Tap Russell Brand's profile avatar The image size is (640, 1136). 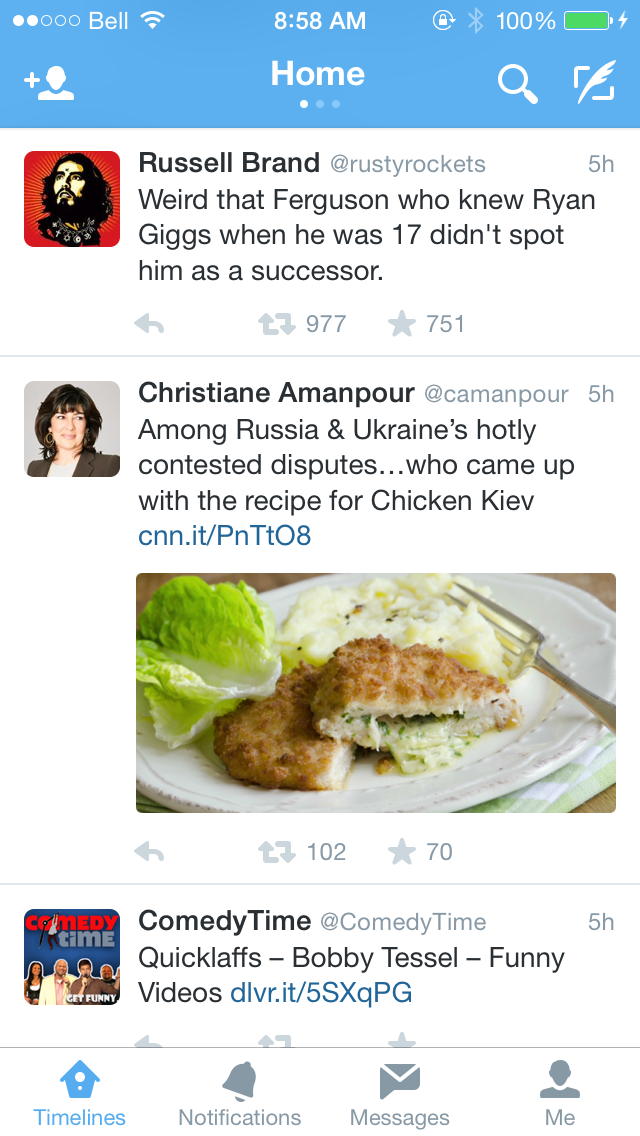click(x=72, y=199)
